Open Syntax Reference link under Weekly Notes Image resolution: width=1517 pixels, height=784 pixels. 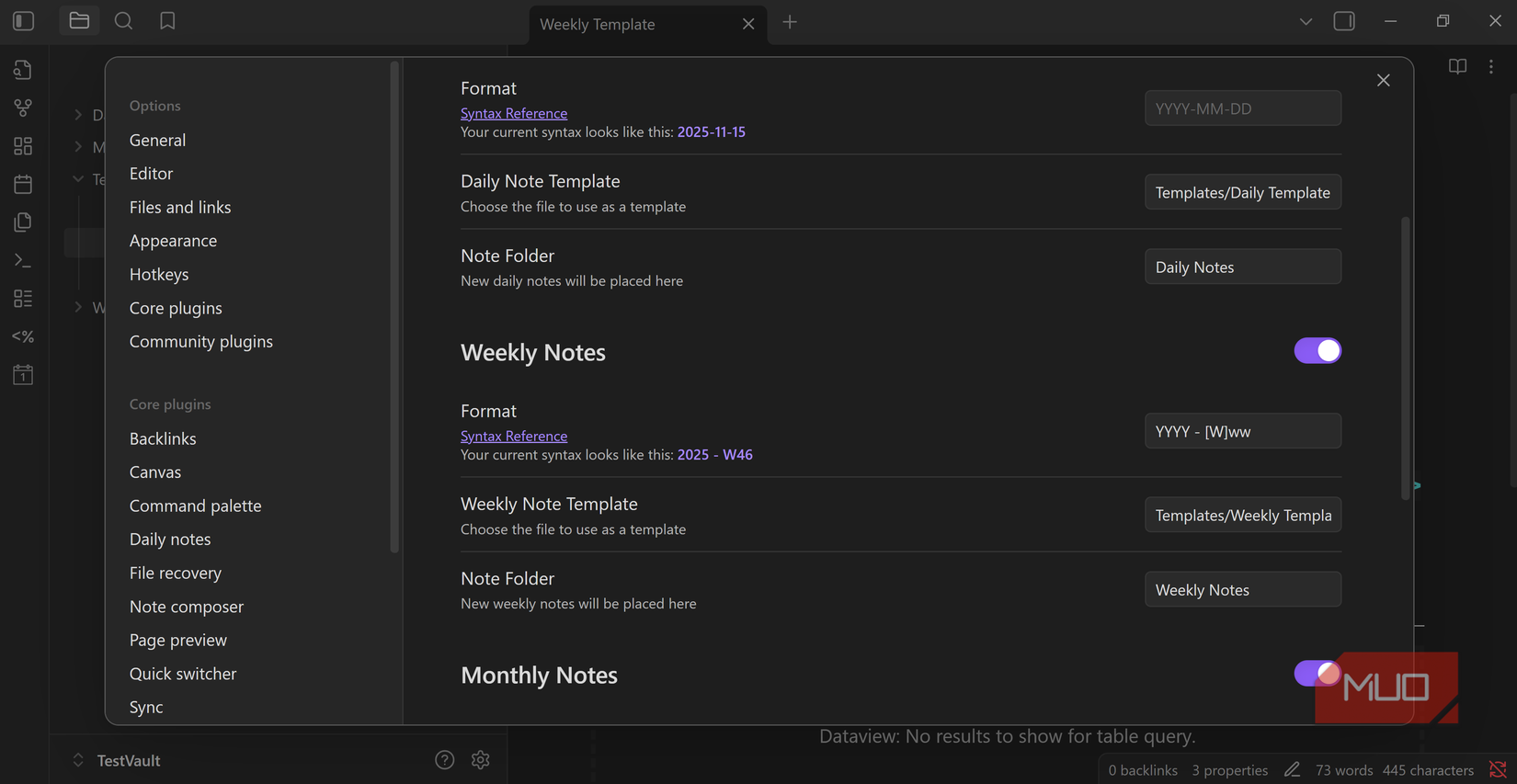click(x=513, y=436)
